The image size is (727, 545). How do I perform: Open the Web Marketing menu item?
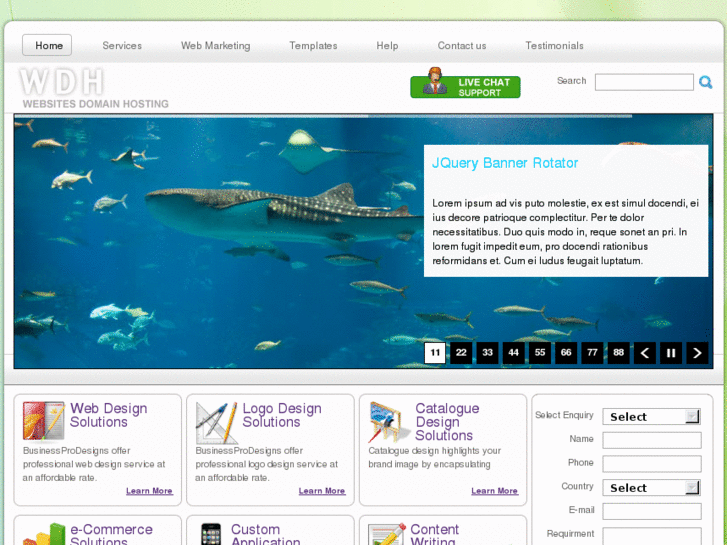click(216, 45)
